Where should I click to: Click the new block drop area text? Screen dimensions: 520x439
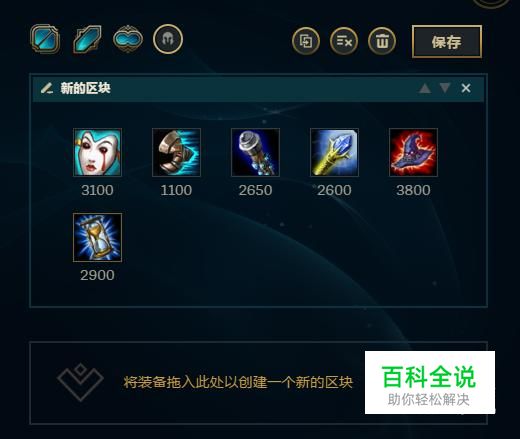coord(238,382)
